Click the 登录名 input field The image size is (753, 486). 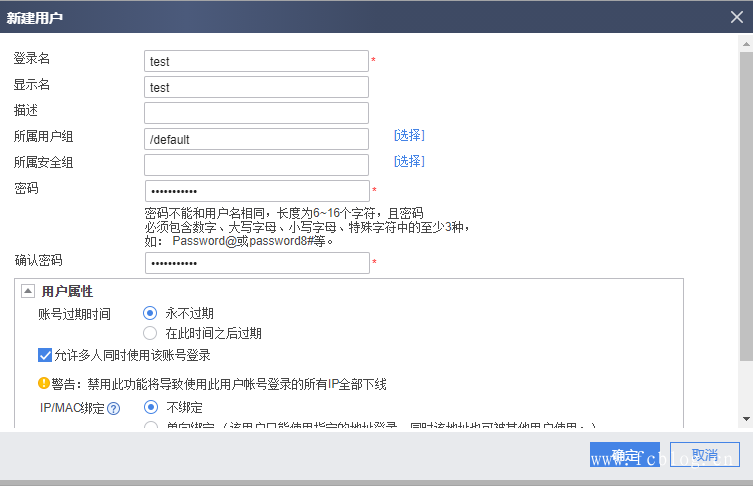pyautogui.click(x=256, y=61)
